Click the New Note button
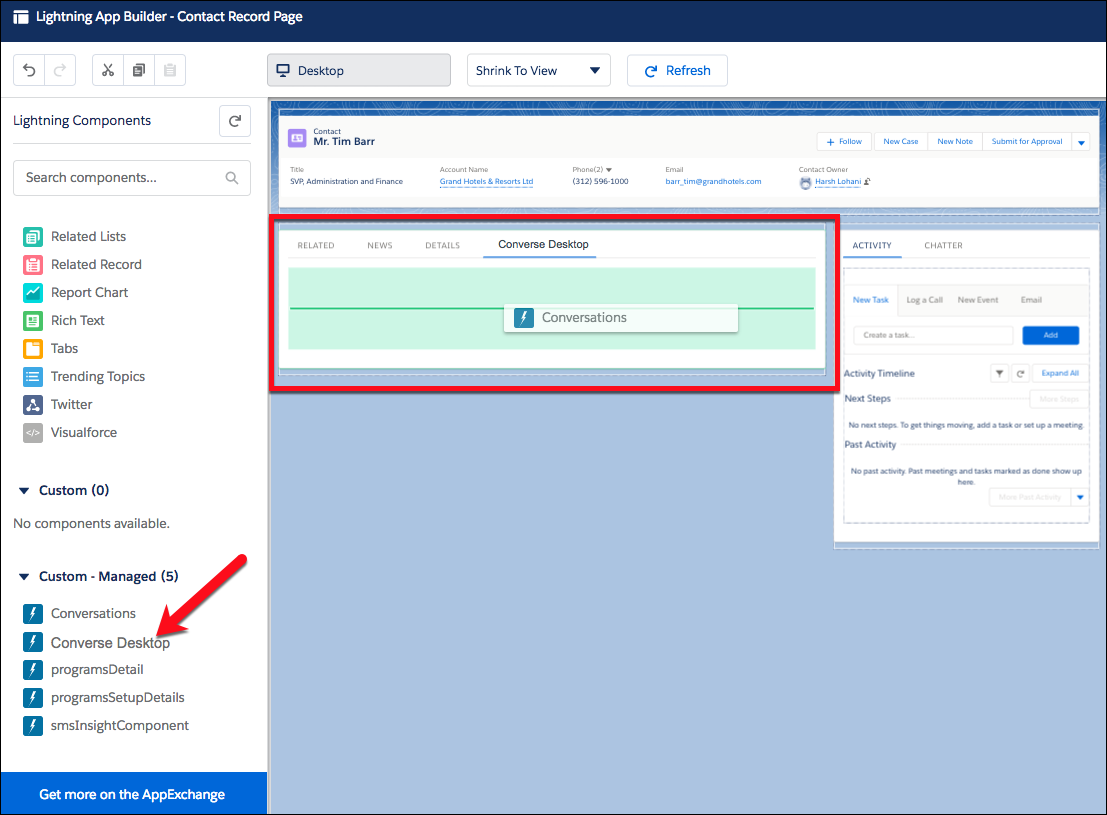This screenshot has width=1107, height=815. pyautogui.click(x=955, y=142)
